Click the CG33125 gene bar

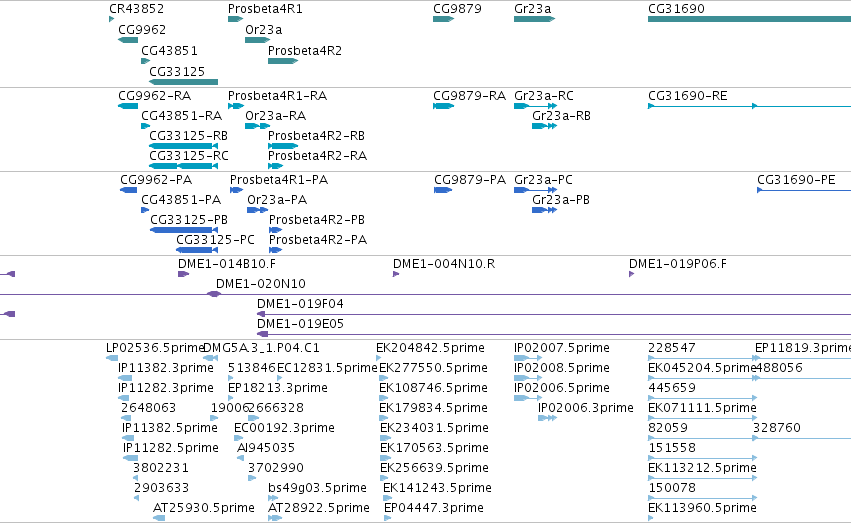183,82
